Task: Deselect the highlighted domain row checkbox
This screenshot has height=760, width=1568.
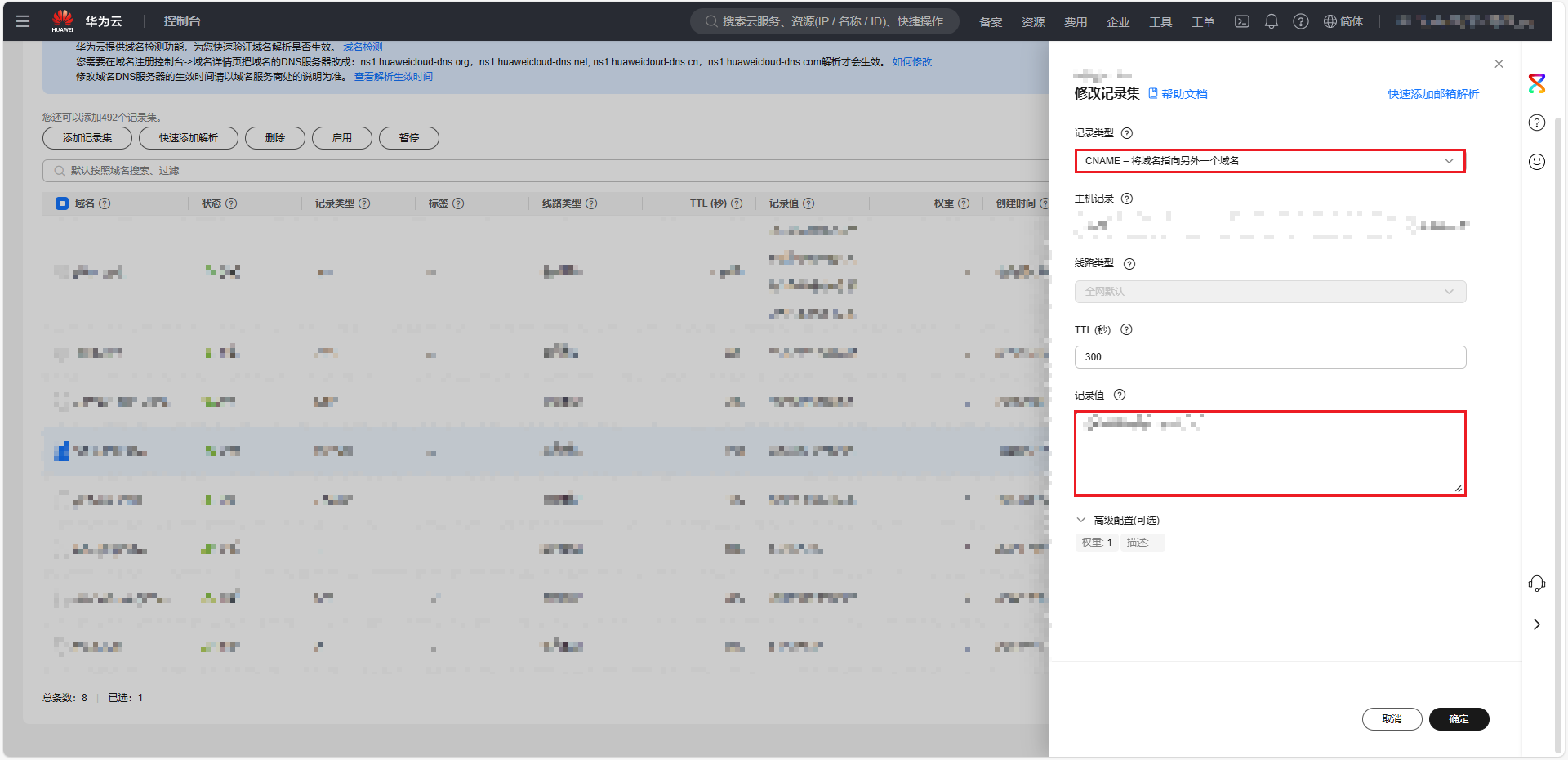Action: (61, 450)
